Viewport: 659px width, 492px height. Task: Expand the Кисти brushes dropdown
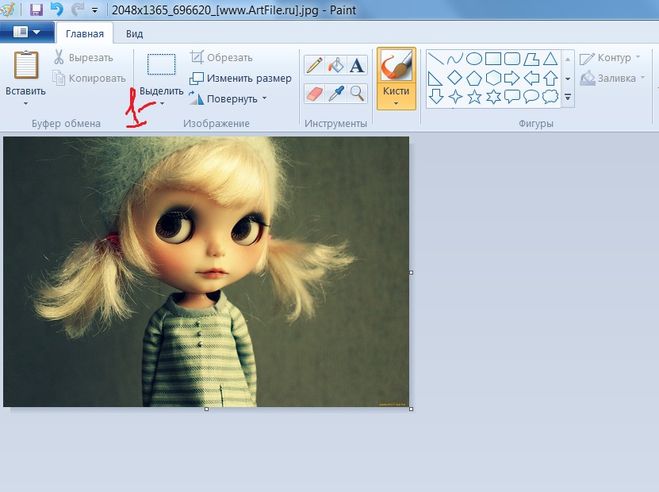click(x=397, y=103)
